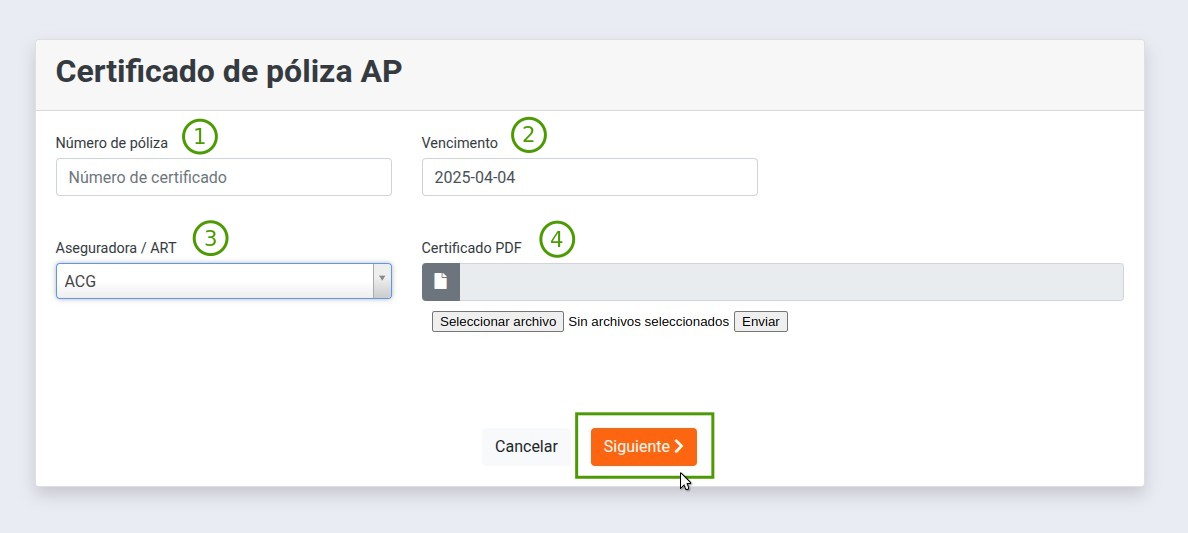Click the circled number 3 marker
Screen dimensions: 1188x533
211,238
